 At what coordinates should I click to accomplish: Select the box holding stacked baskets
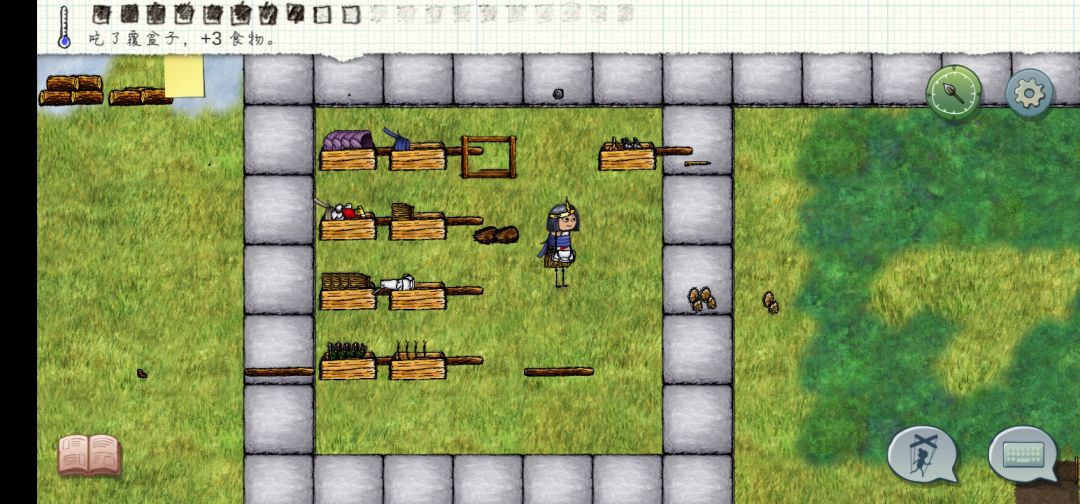pos(348,291)
